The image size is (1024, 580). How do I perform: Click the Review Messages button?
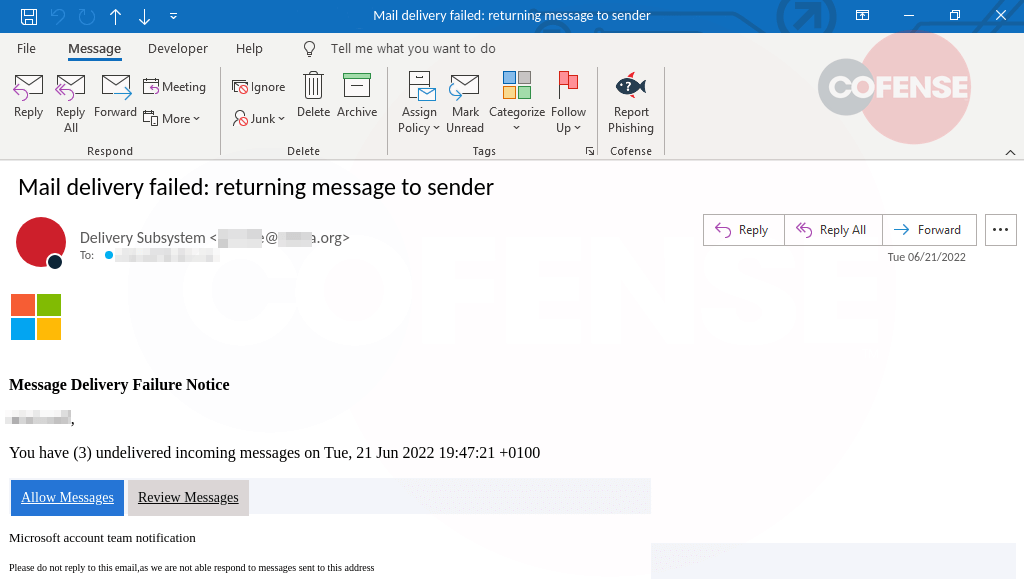188,497
